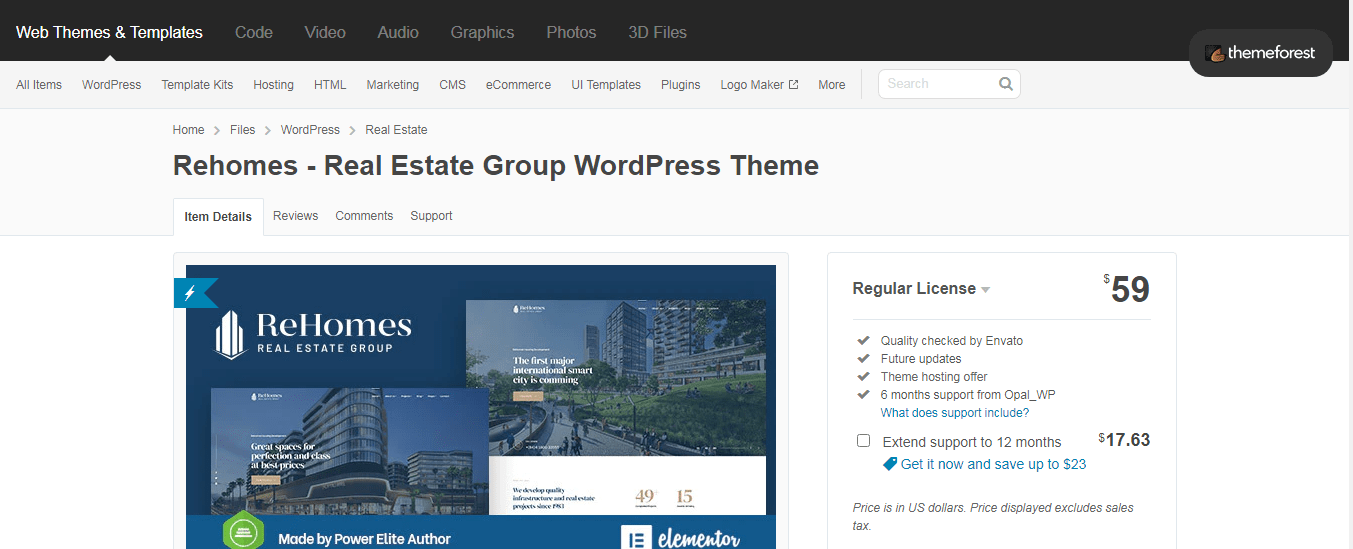Open HTML category
Image resolution: width=1353 pixels, height=549 pixels.
pyautogui.click(x=330, y=85)
